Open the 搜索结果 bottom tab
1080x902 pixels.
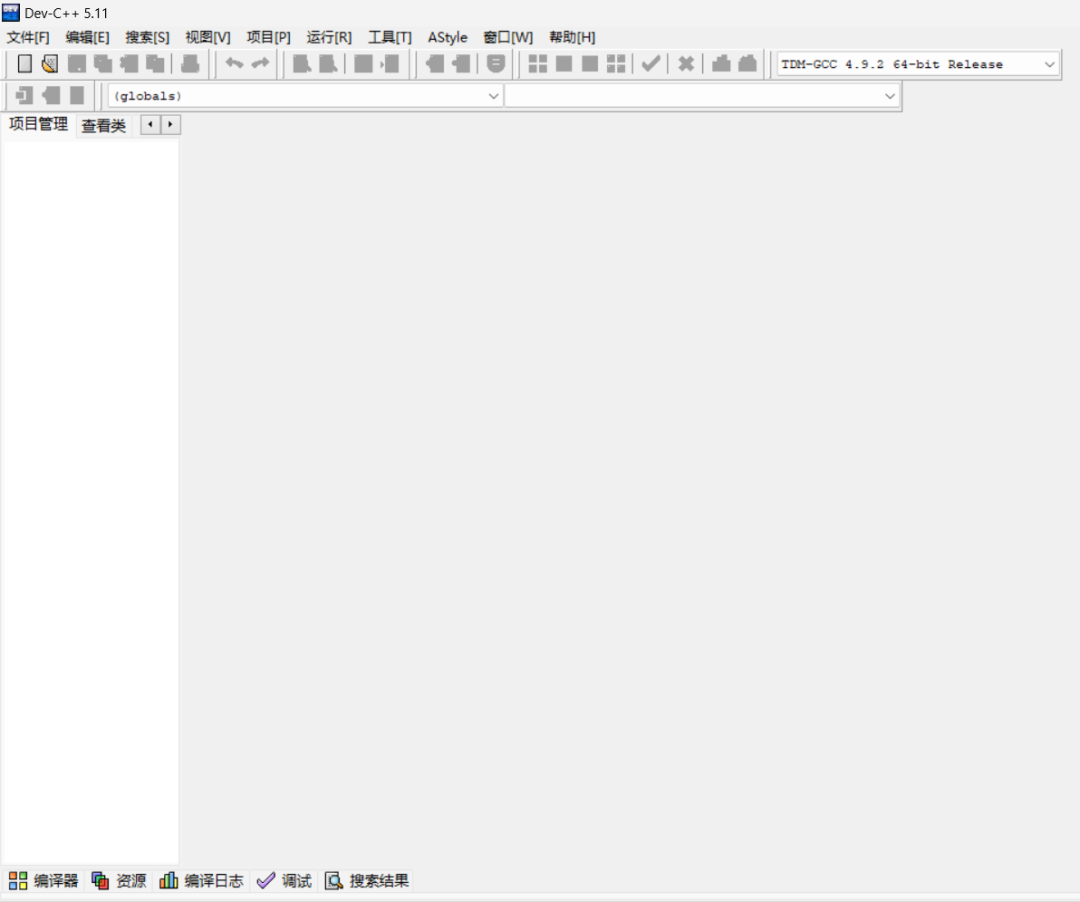pyautogui.click(x=367, y=881)
